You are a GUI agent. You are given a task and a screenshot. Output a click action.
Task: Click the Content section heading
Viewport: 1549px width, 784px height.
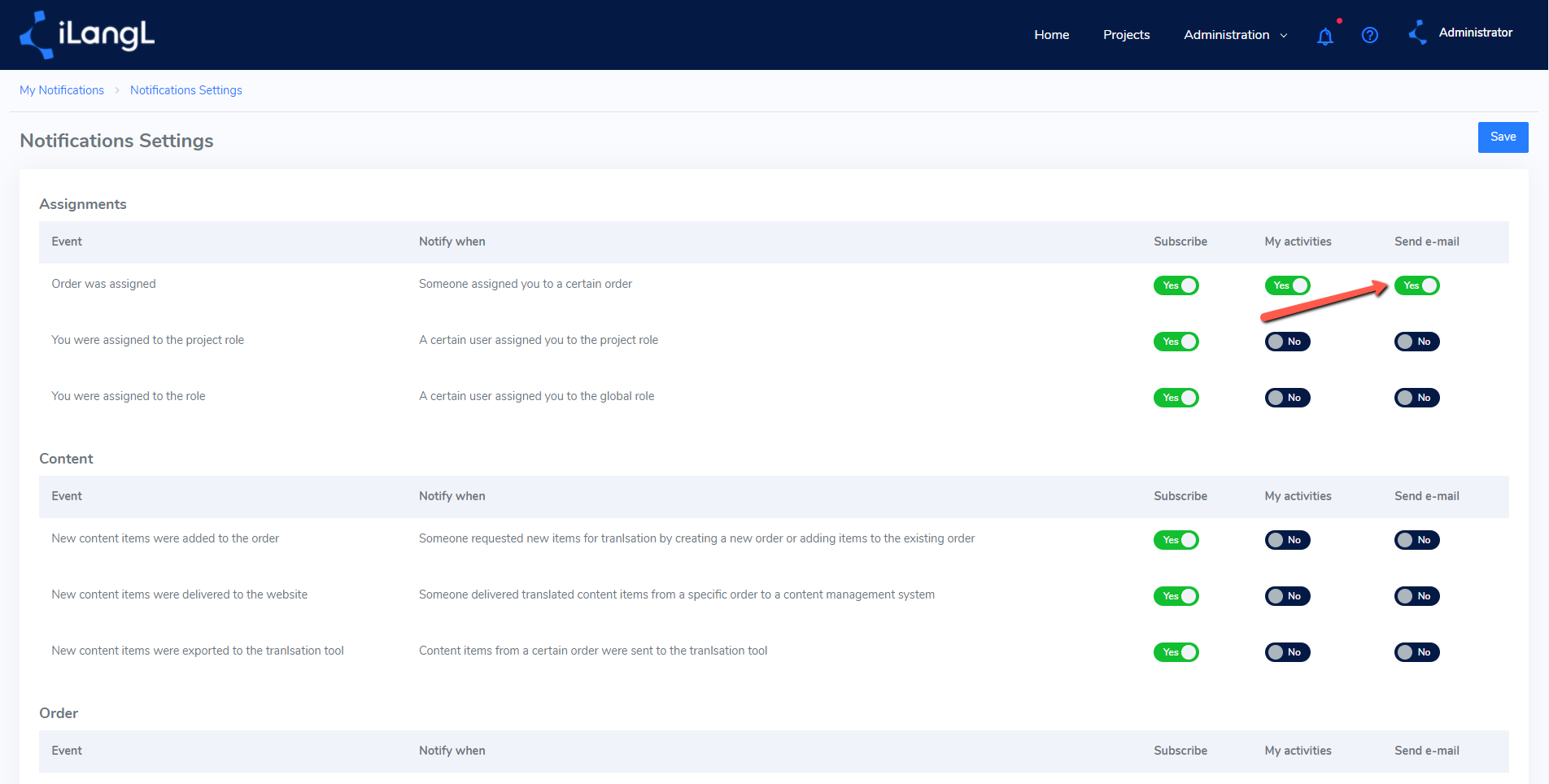pos(66,459)
